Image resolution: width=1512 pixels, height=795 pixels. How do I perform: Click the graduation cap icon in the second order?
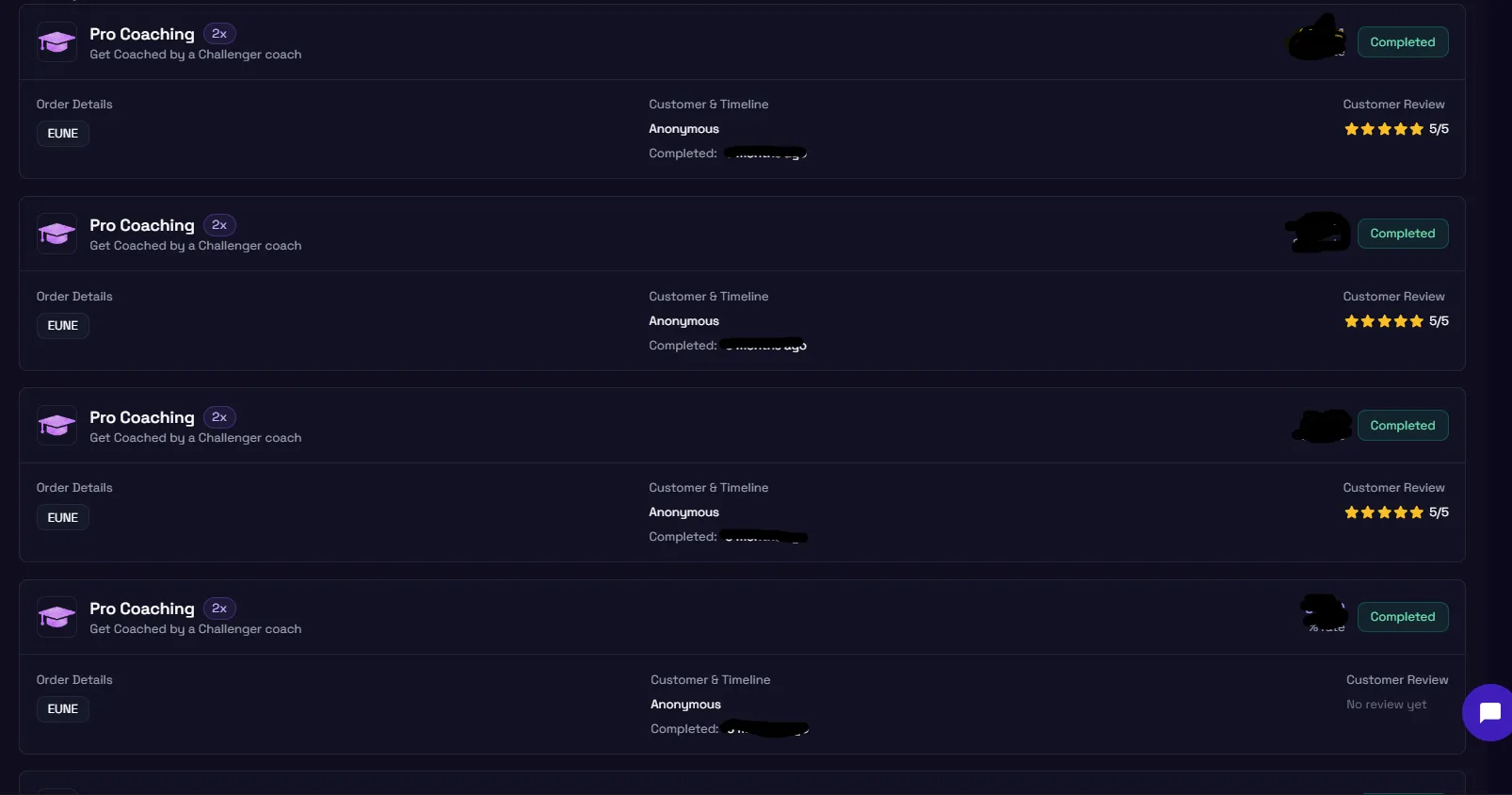tap(56, 234)
